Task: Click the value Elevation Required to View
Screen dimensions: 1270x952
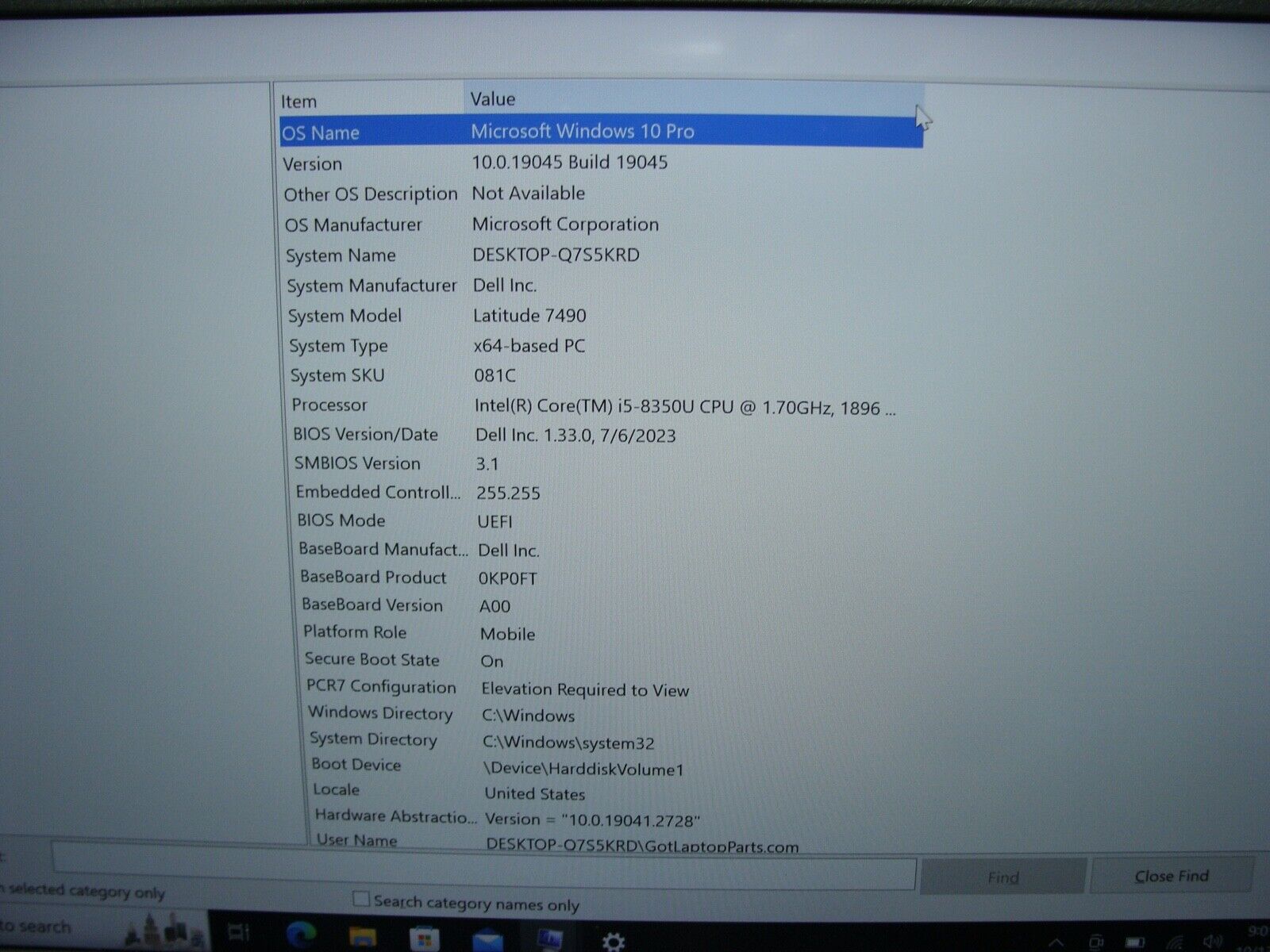Action: pyautogui.click(x=585, y=690)
